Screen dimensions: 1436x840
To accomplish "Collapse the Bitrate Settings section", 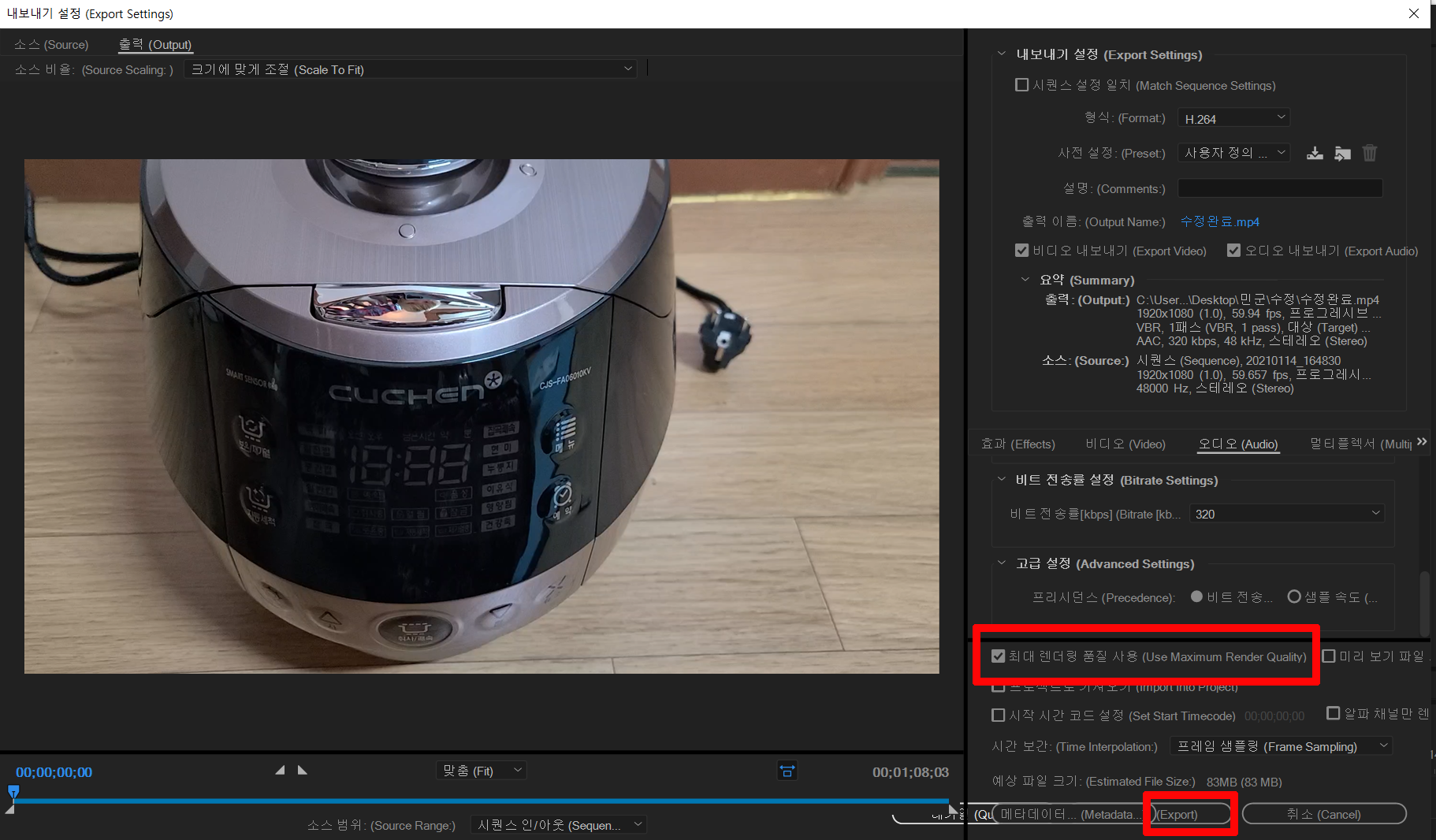I will click(x=1002, y=479).
